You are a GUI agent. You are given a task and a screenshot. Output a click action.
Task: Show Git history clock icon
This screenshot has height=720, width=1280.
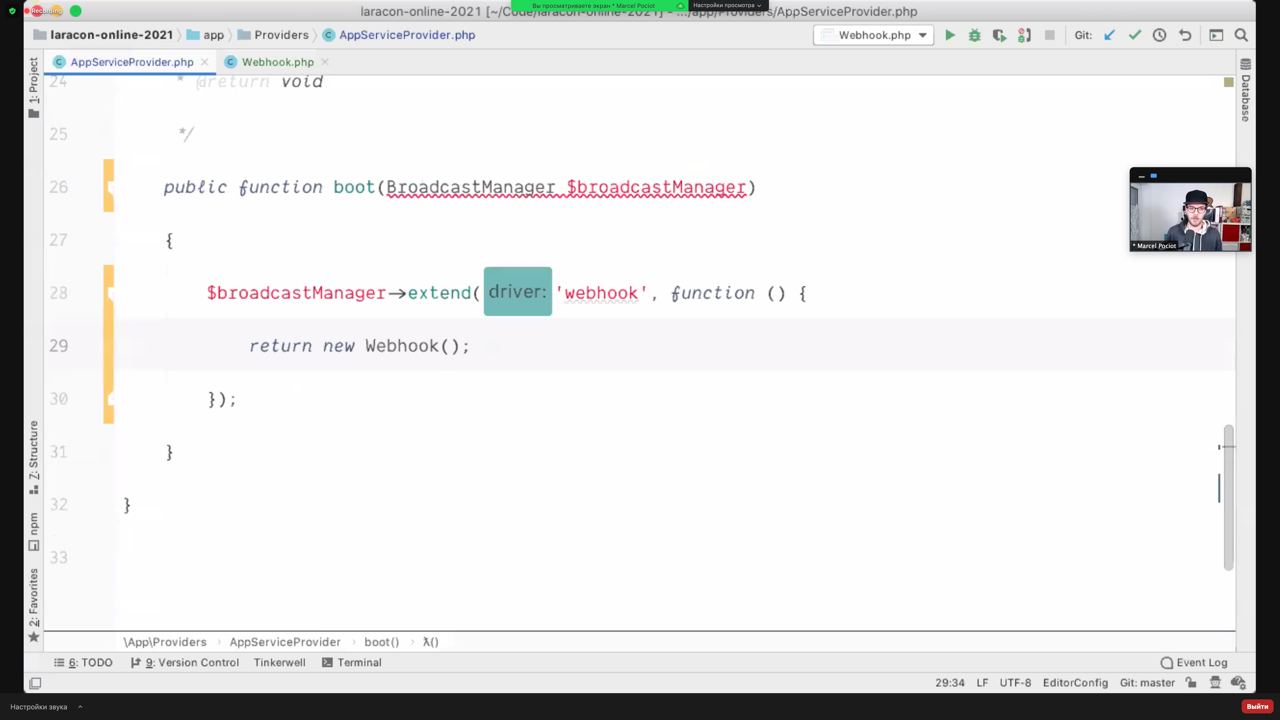[1159, 35]
